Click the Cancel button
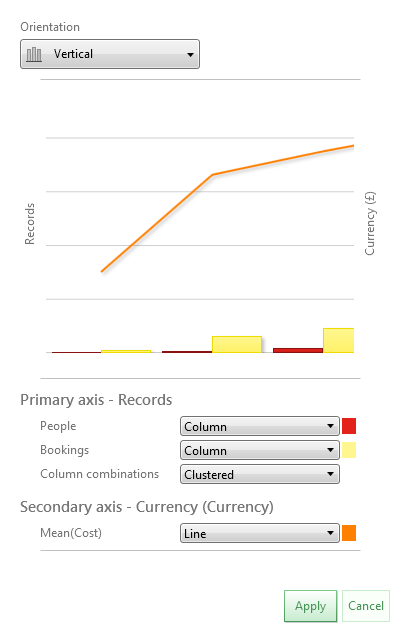Image resolution: width=398 pixels, height=631 pixels. coord(366,606)
